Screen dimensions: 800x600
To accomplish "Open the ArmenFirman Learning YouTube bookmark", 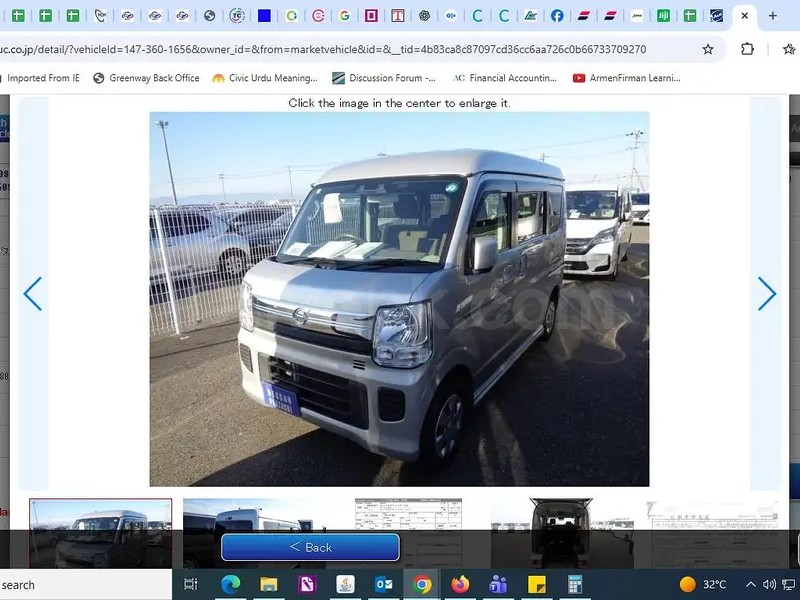I will 627,78.
